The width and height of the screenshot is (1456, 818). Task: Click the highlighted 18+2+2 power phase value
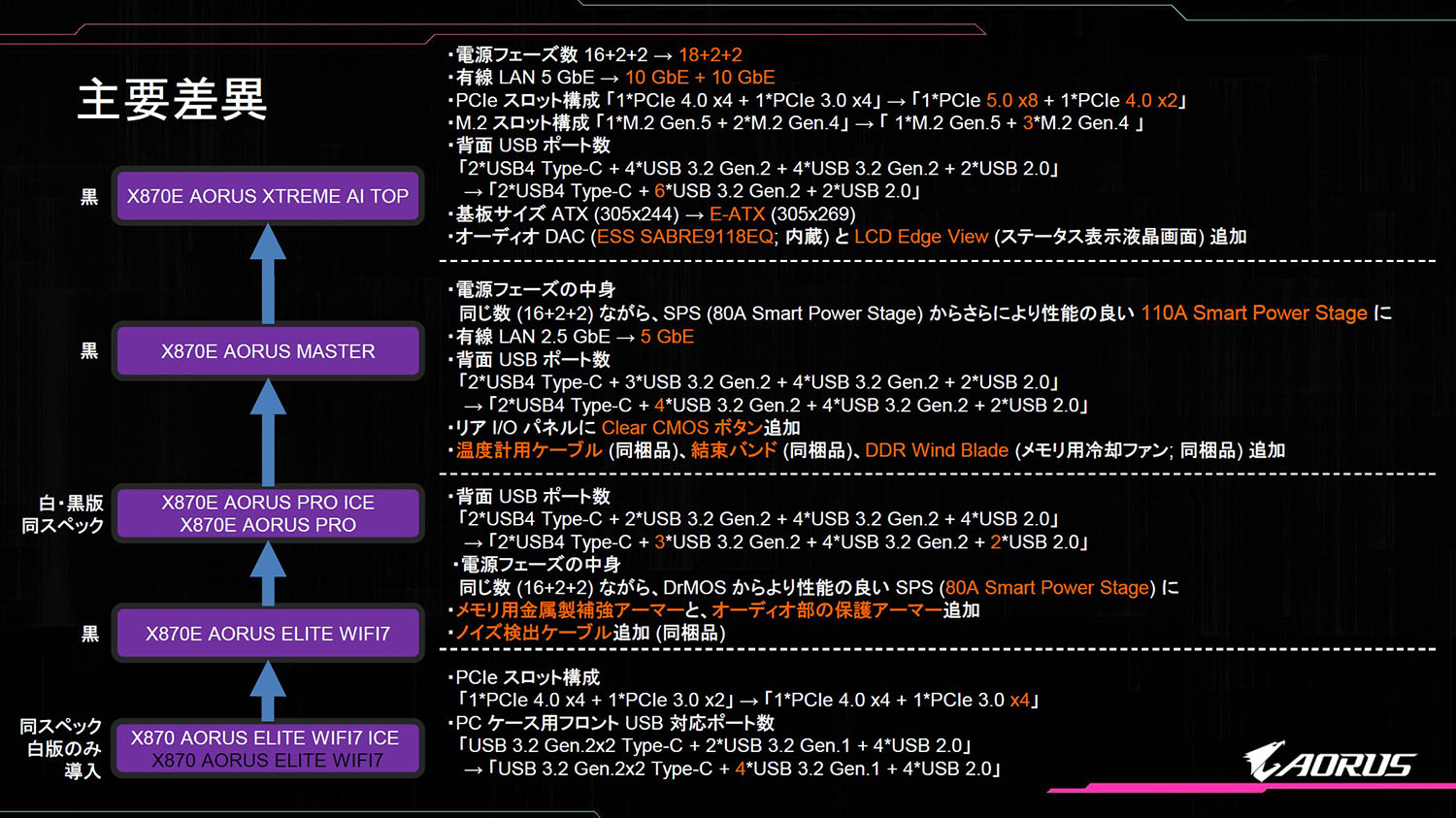click(x=711, y=55)
